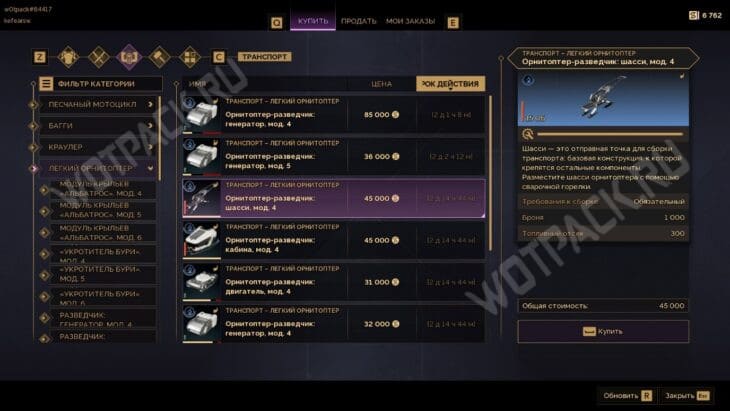Collapse the Лёгкий орнитоптер category
The height and width of the screenshot is (411, 730).
click(x=98, y=168)
